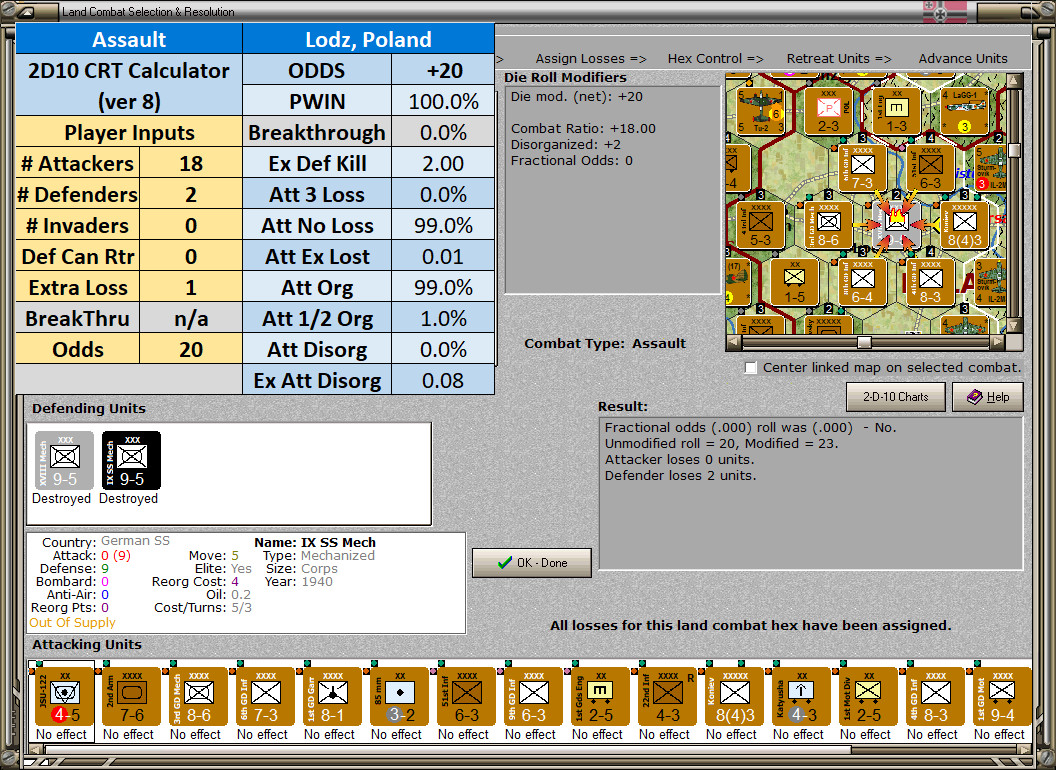Select the destroyed XVIII Mech defending unit
1056x770 pixels.
click(x=65, y=460)
